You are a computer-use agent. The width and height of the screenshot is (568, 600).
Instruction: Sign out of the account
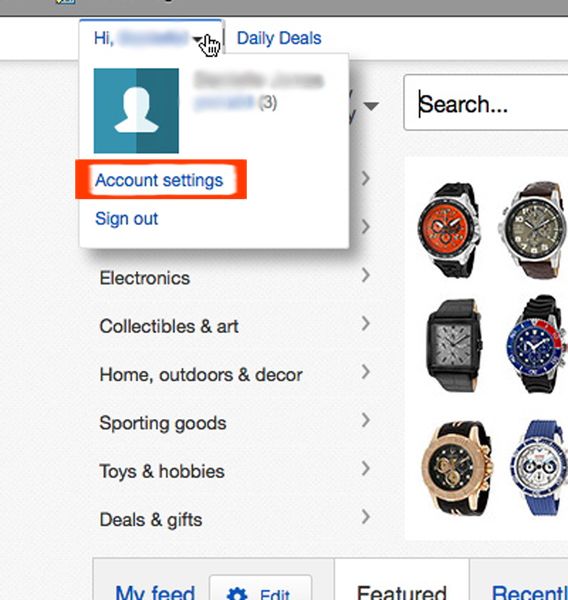pos(126,219)
